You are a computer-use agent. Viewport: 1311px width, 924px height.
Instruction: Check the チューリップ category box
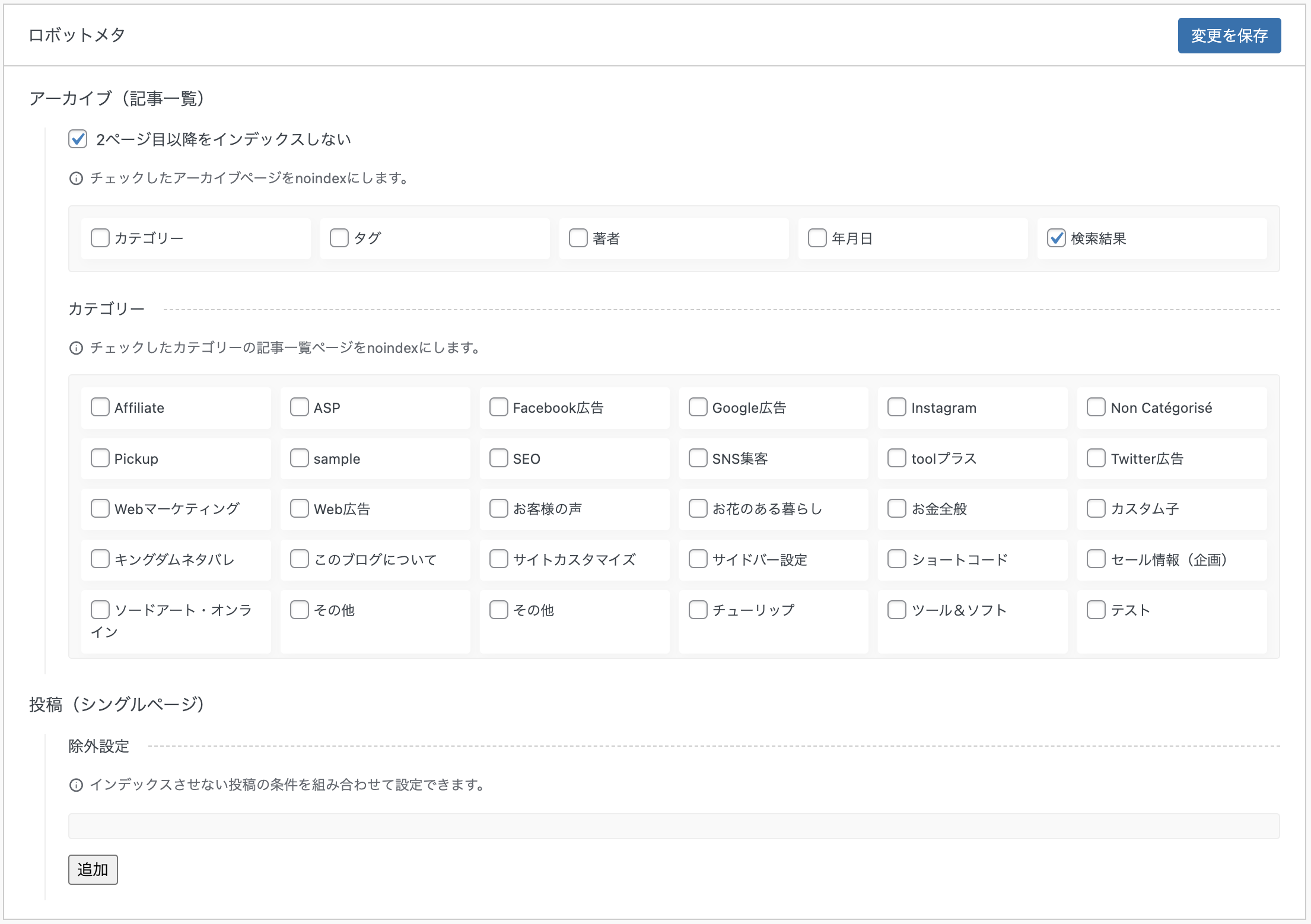[x=698, y=610]
